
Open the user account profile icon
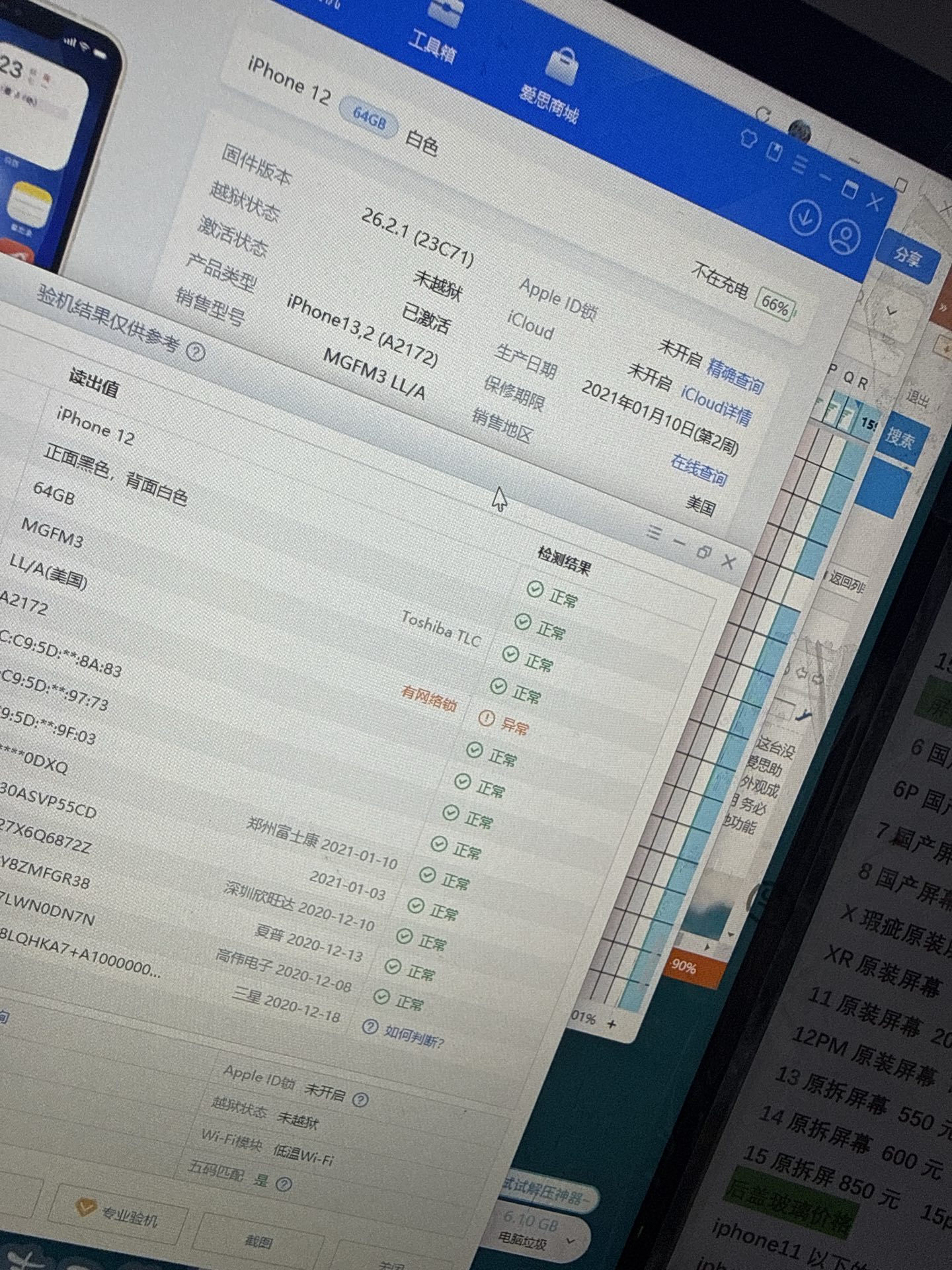844,237
